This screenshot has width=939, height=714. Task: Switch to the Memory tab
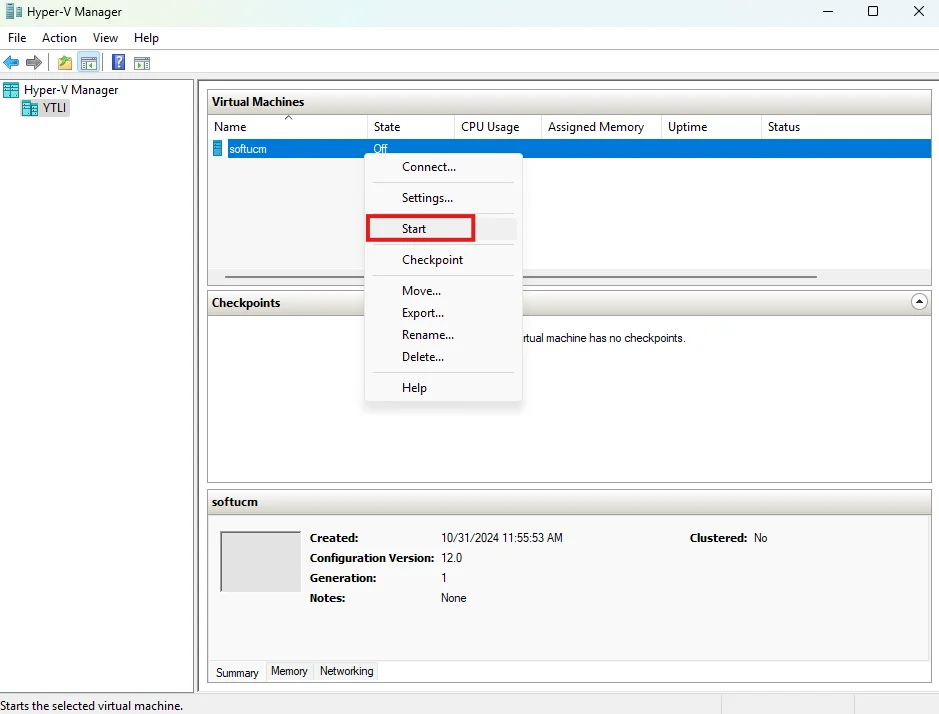tap(289, 671)
